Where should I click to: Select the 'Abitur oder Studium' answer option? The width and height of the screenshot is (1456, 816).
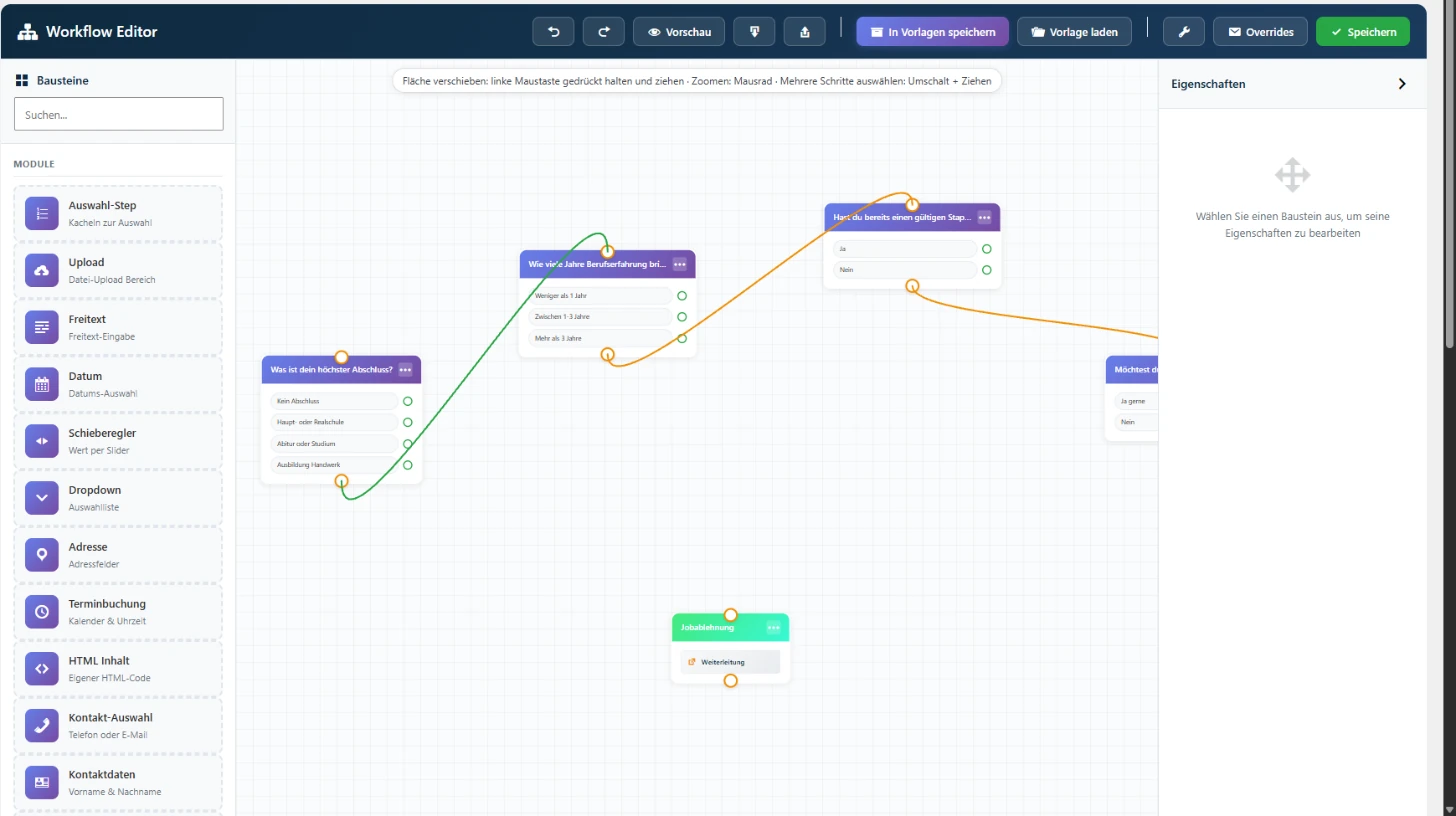pyautogui.click(x=334, y=444)
